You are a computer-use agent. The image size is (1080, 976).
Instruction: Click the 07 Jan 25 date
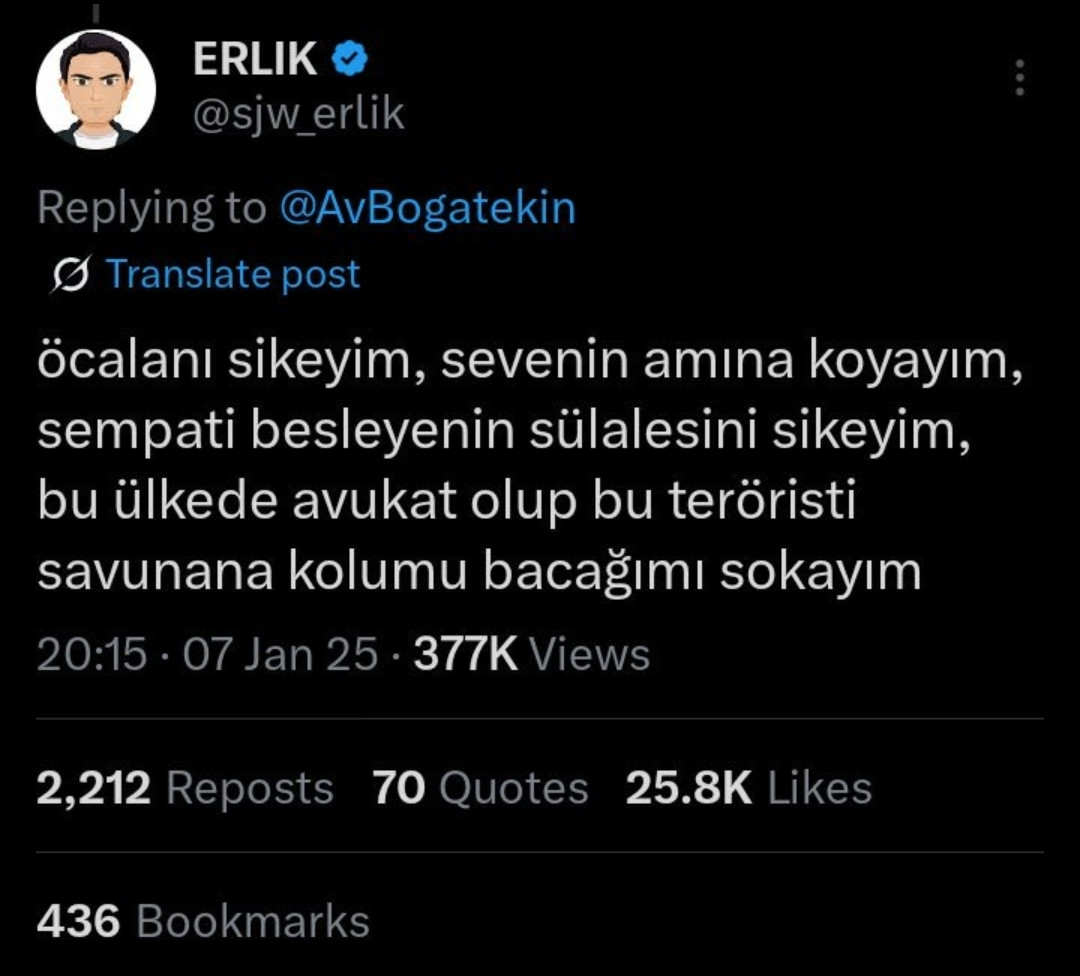pos(279,655)
